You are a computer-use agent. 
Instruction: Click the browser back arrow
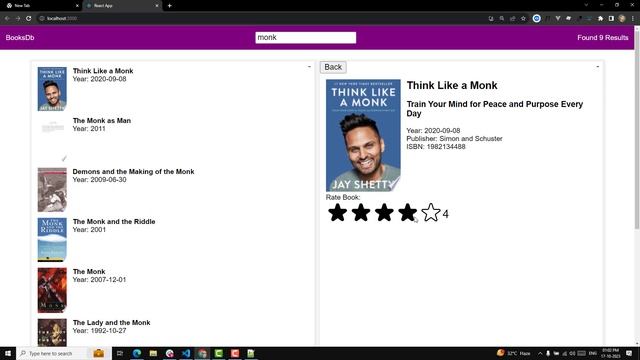pos(7,18)
